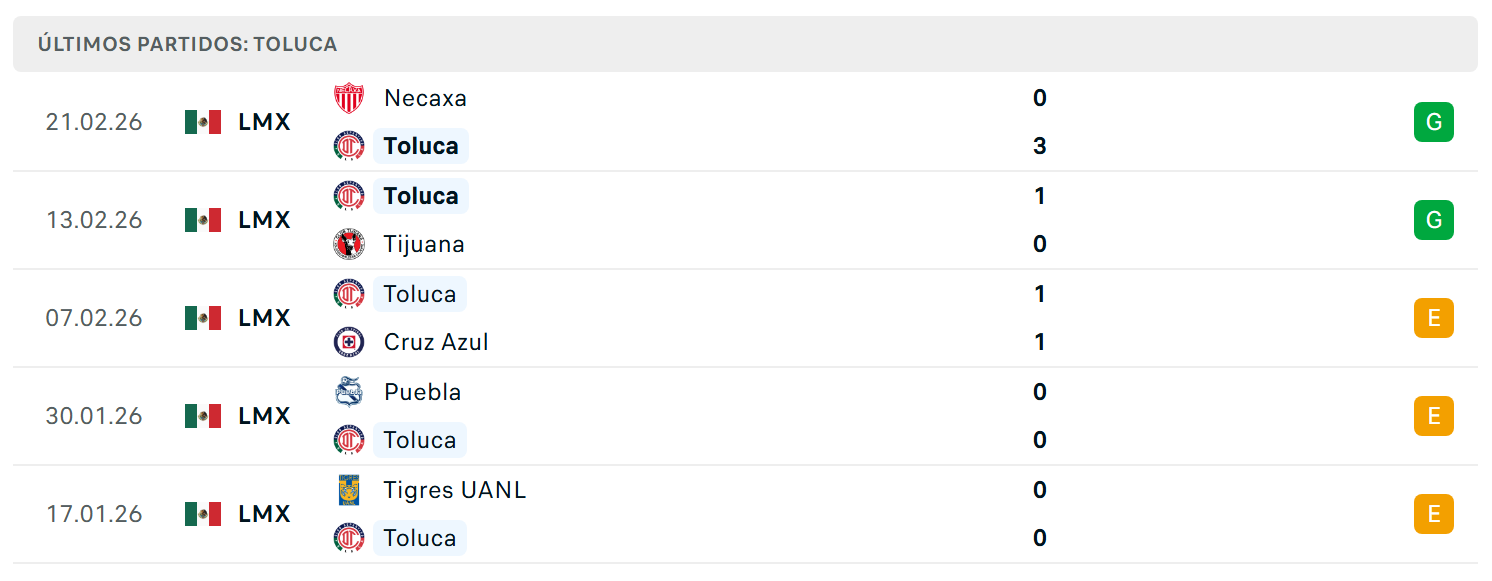Screen dimensions: 1492x581
Task: Select the LMX league label on 30.01.26 row
Action: [x=264, y=416]
